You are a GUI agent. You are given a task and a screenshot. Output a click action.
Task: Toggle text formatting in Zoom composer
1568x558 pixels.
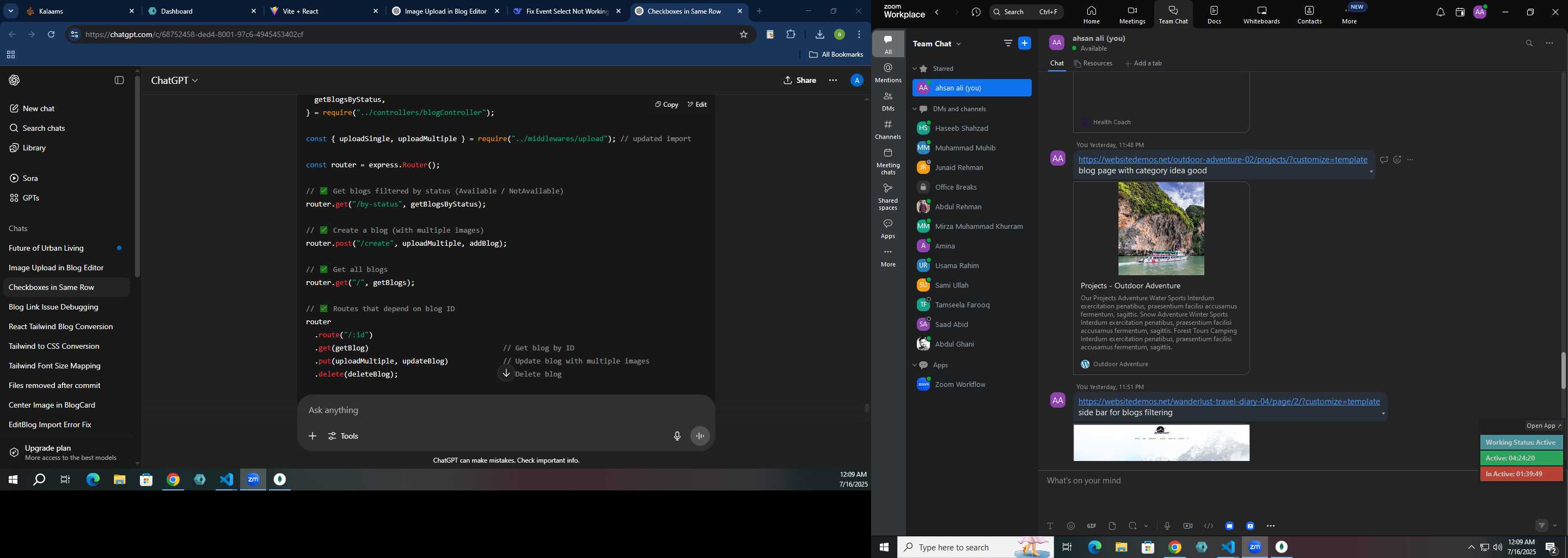pos(1050,526)
